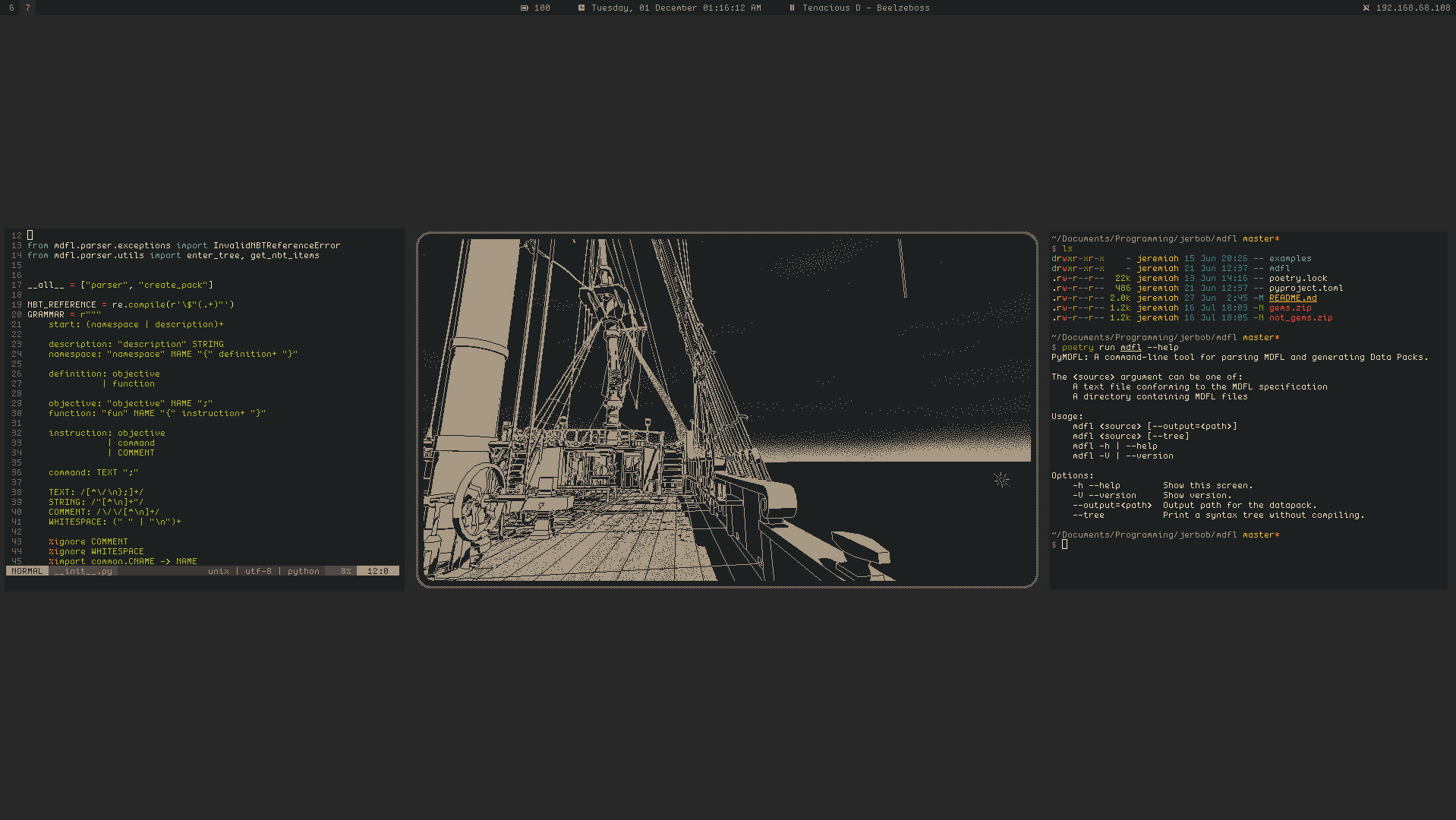The height and width of the screenshot is (820, 1456).
Task: Click the utf-8 encoding in the vim statusline
Action: pos(258,571)
